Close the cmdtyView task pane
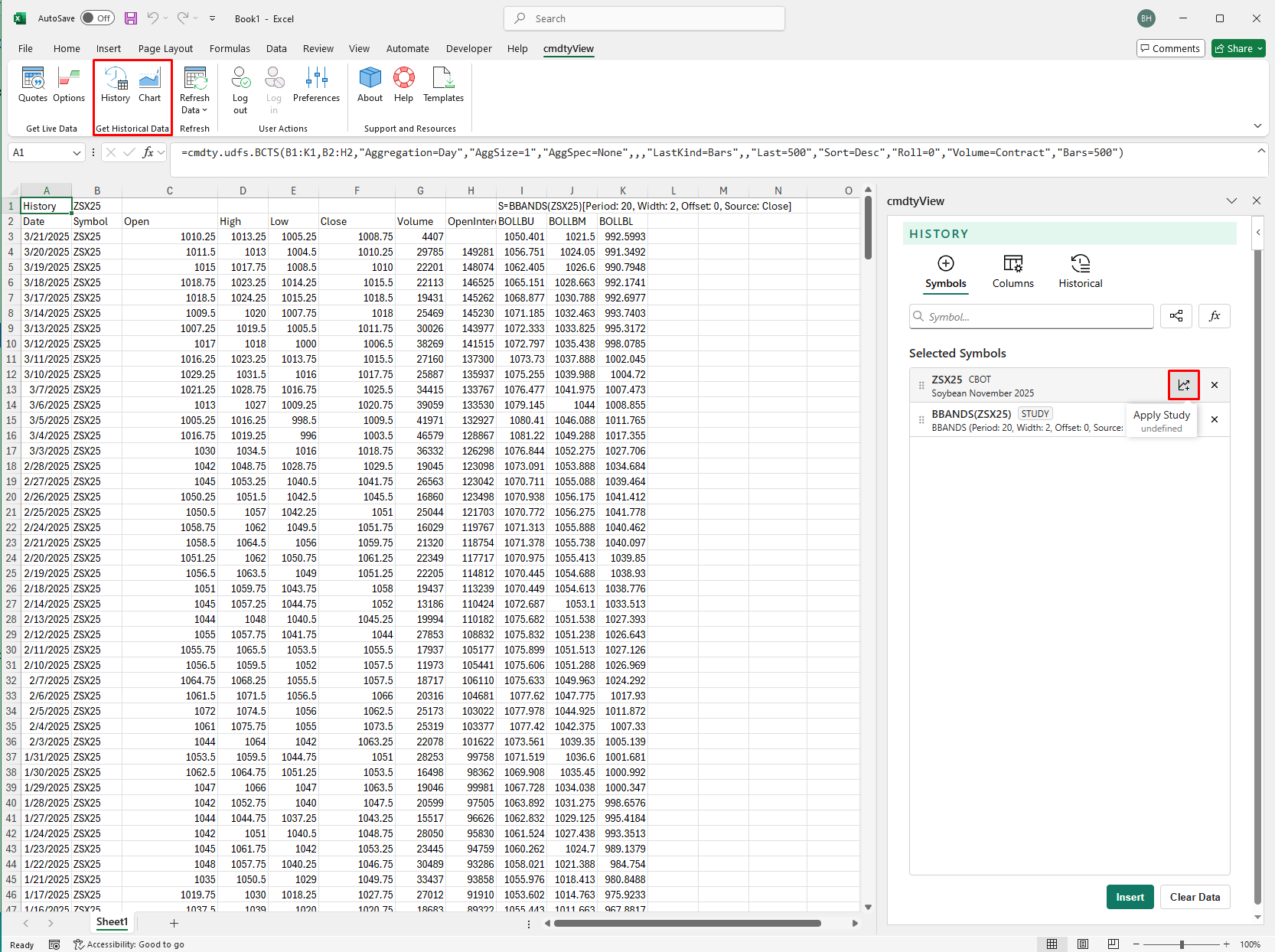 point(1257,201)
